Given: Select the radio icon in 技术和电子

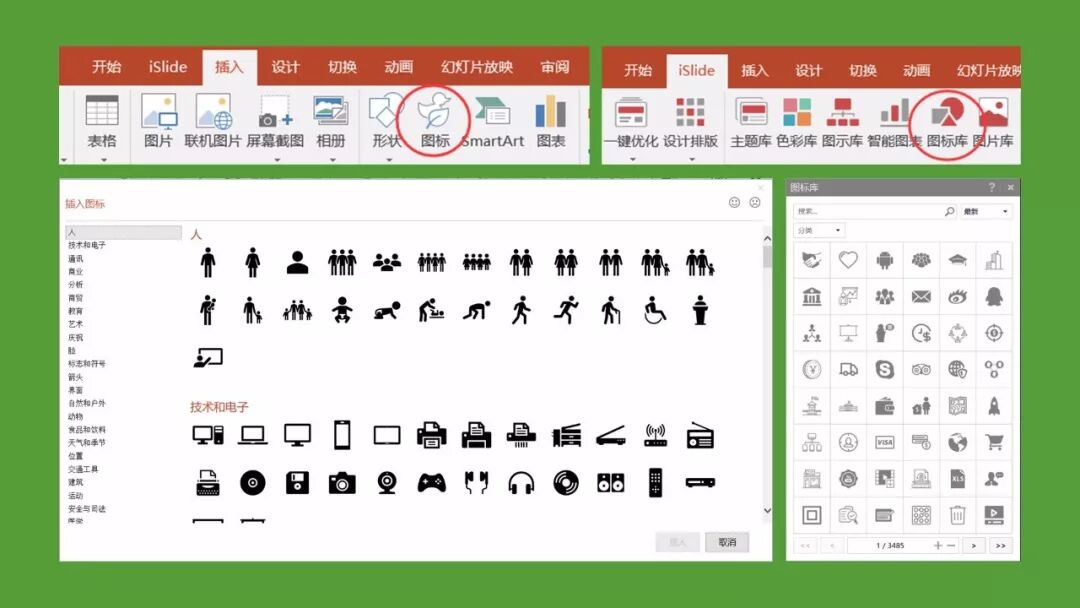Looking at the screenshot, I should pyautogui.click(x=700, y=435).
